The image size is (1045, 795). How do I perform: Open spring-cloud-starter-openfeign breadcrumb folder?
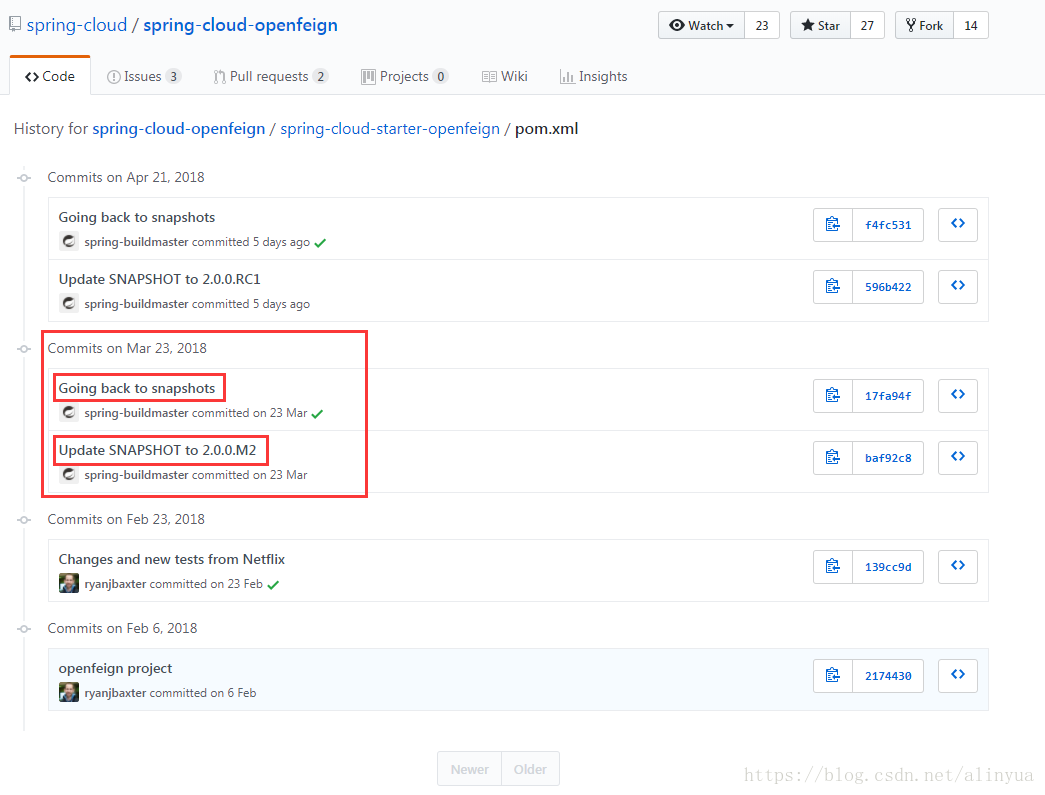390,129
